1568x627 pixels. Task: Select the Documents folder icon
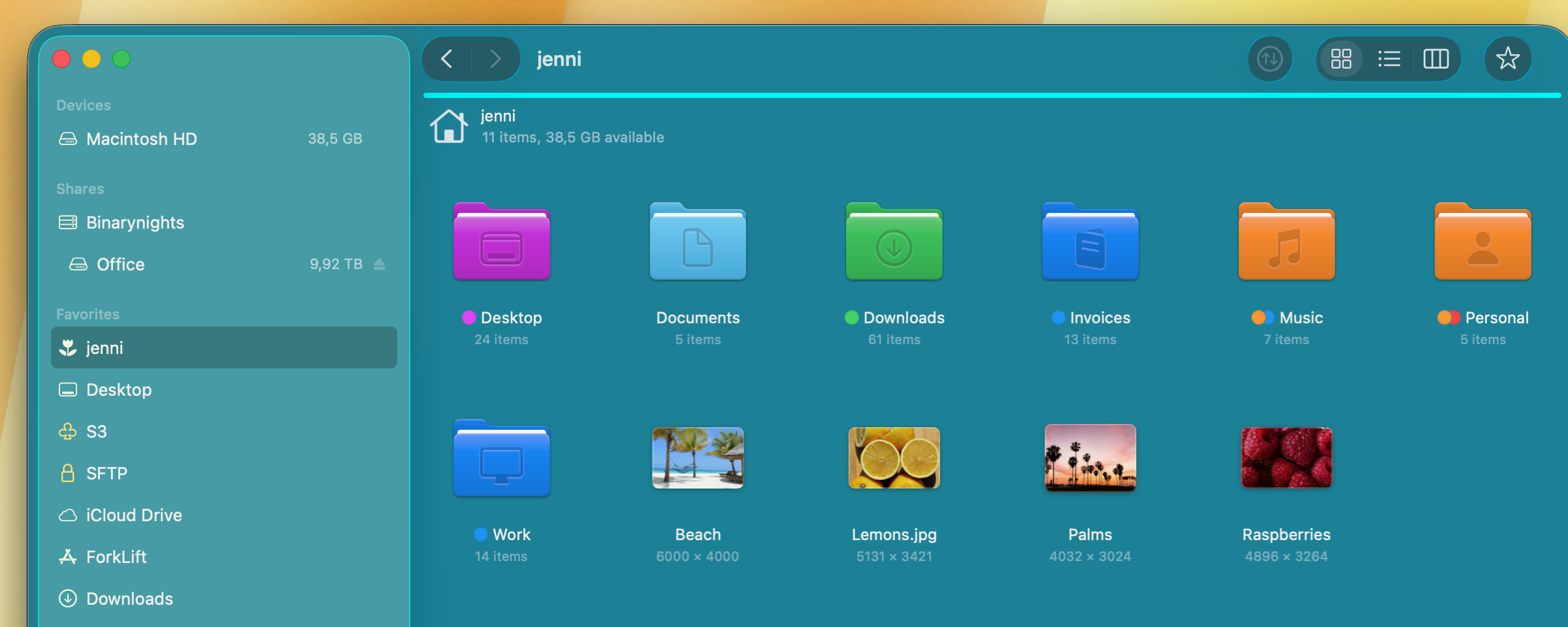698,242
